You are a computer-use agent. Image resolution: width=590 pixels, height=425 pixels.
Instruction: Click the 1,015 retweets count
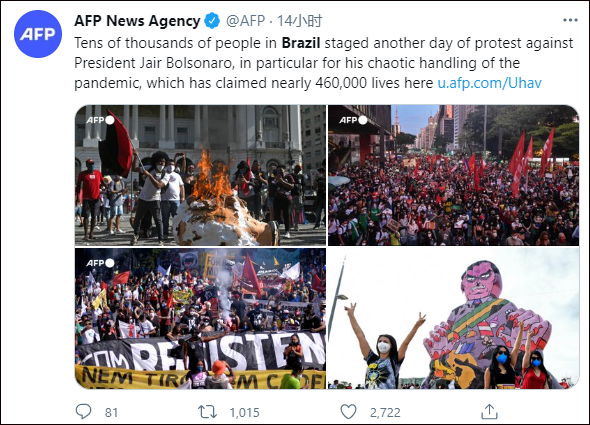pyautogui.click(x=245, y=413)
